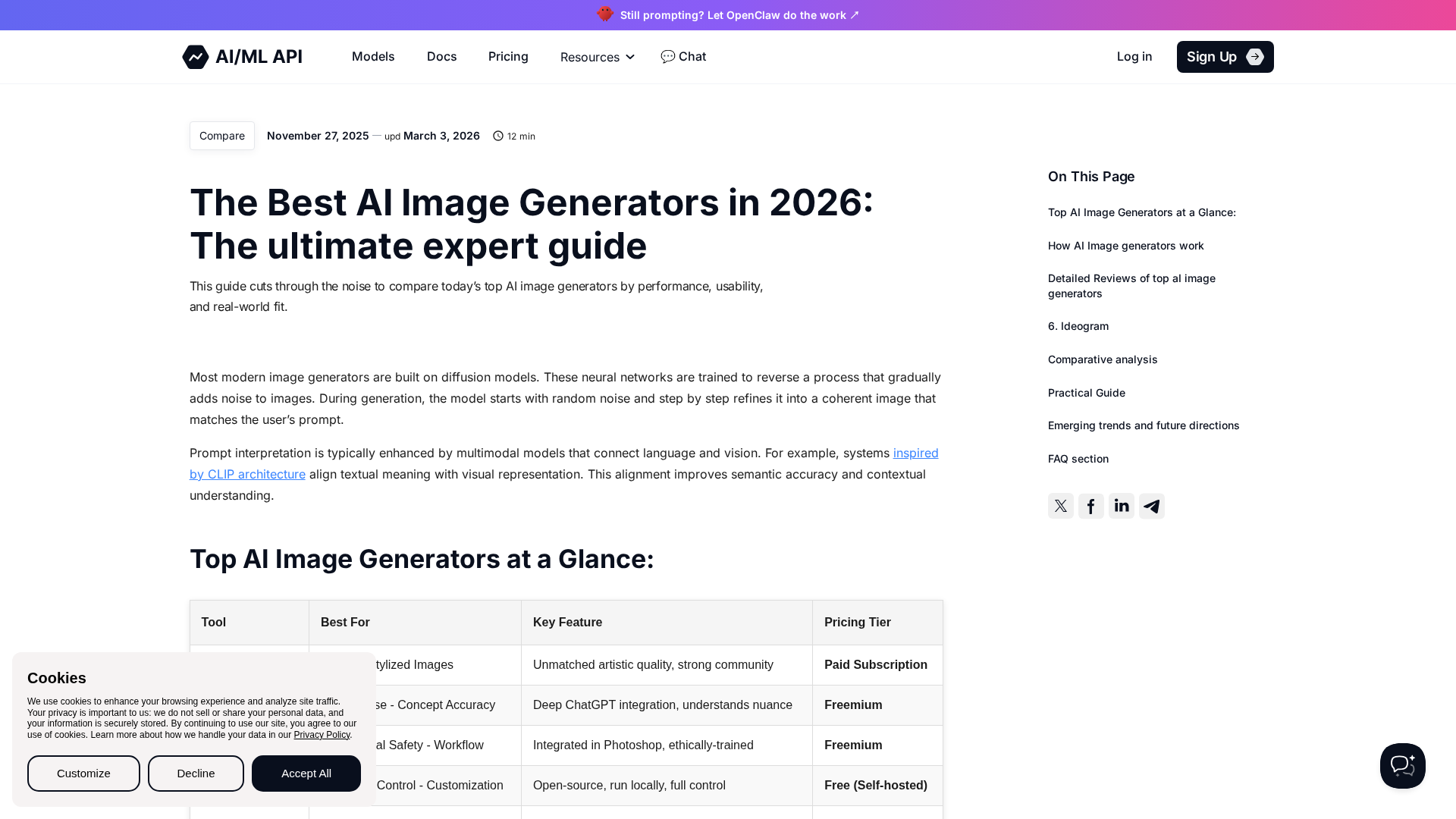Viewport: 1456px width, 819px height.
Task: Click the arrow icon in Sign Up
Action: point(1255,57)
